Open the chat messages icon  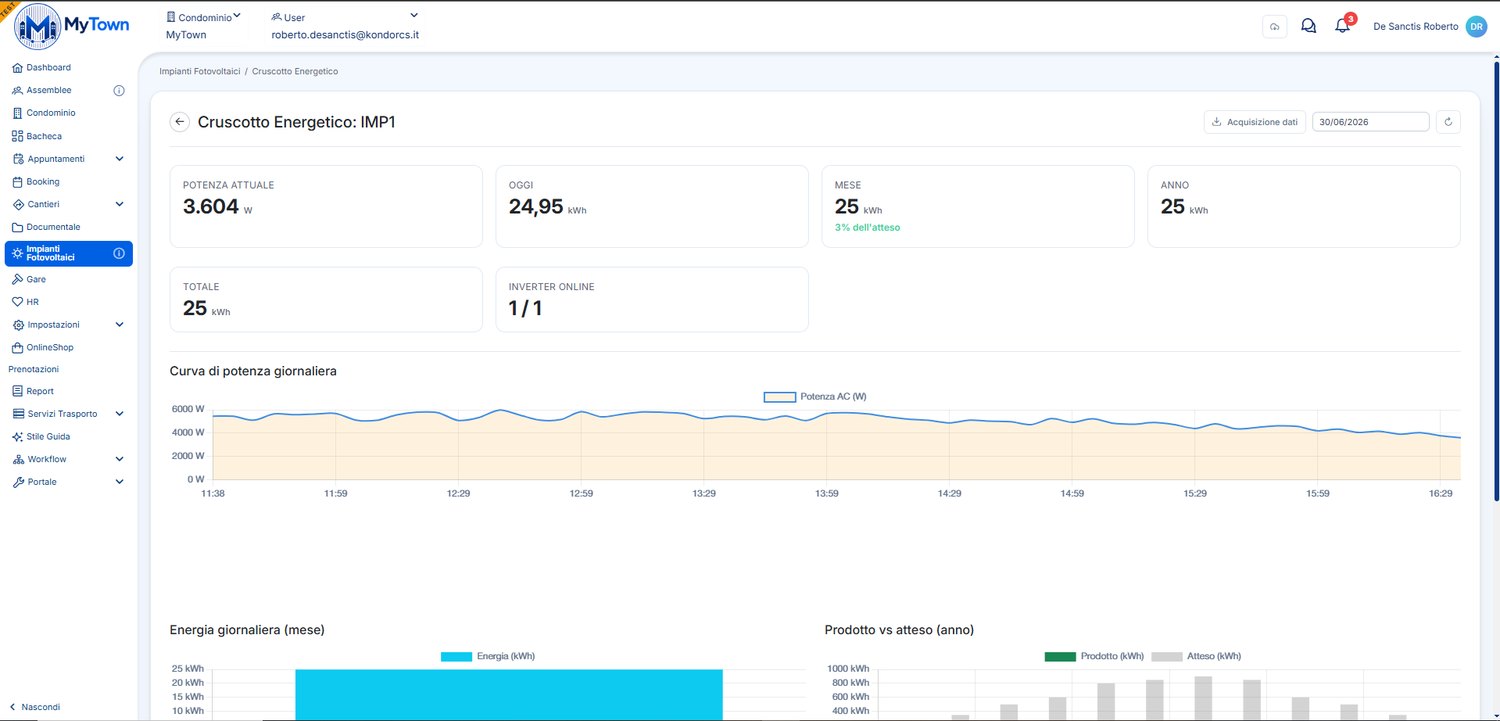1308,27
